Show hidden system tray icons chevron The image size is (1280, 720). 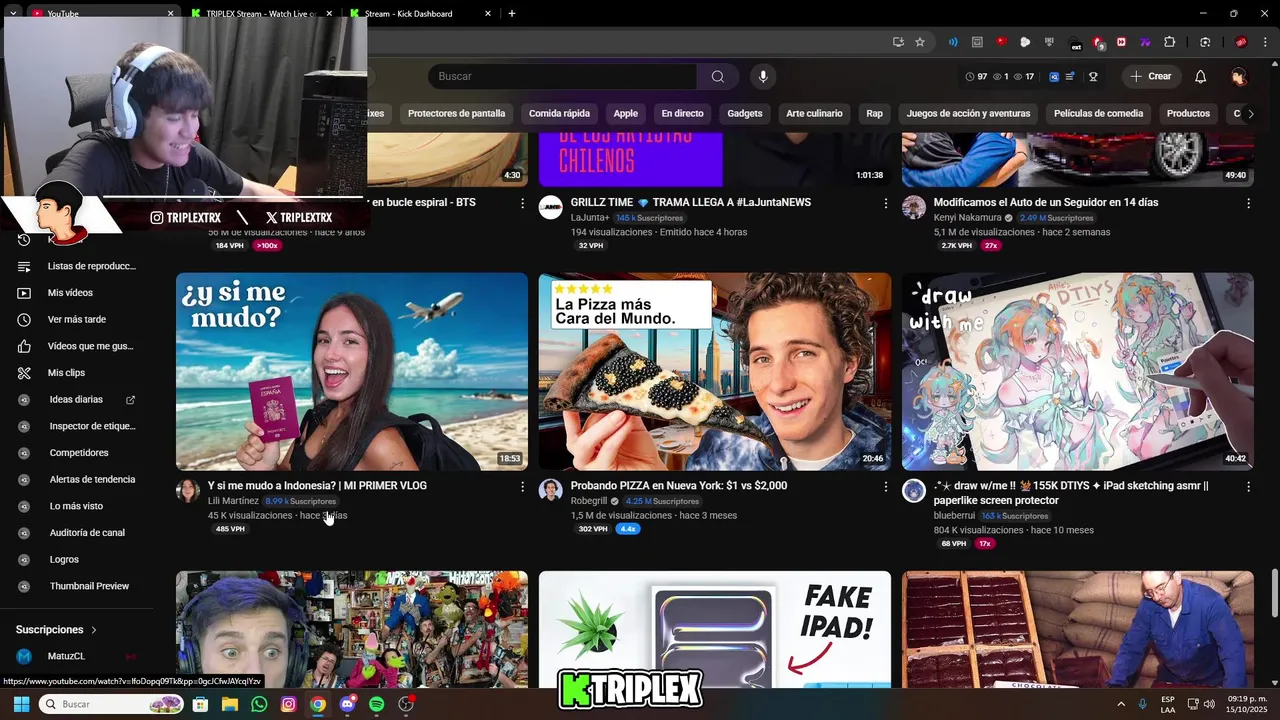pos(1120,704)
